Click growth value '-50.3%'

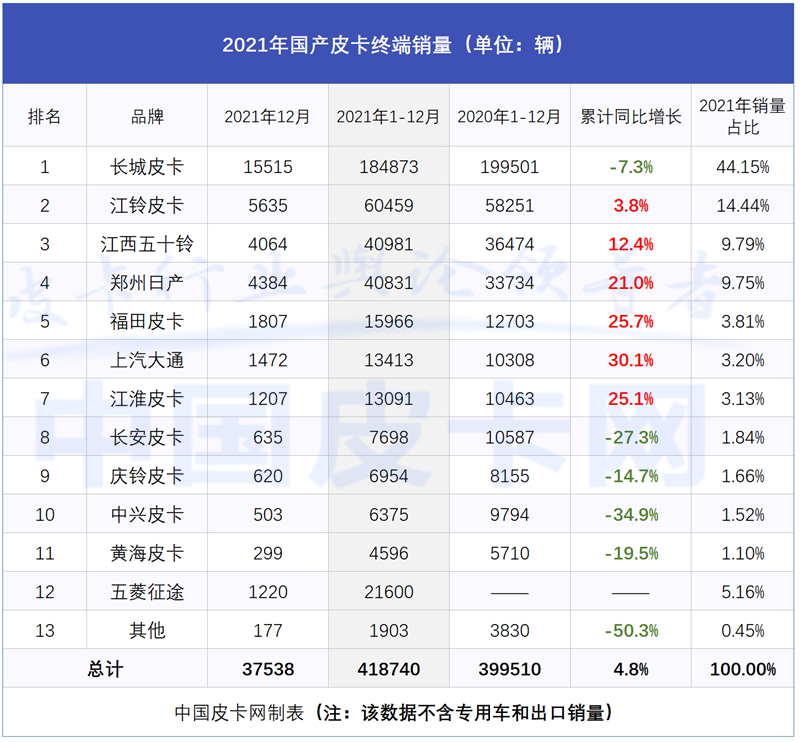(x=631, y=631)
